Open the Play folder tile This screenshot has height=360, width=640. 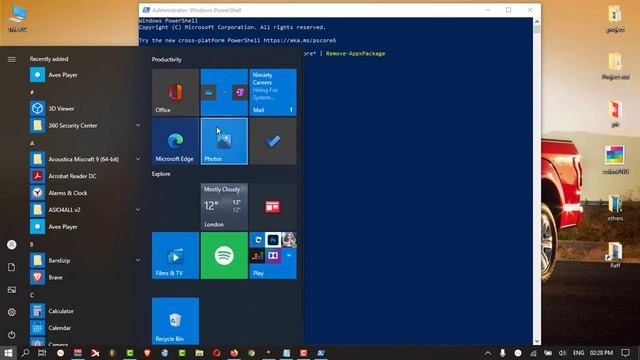[273, 256]
